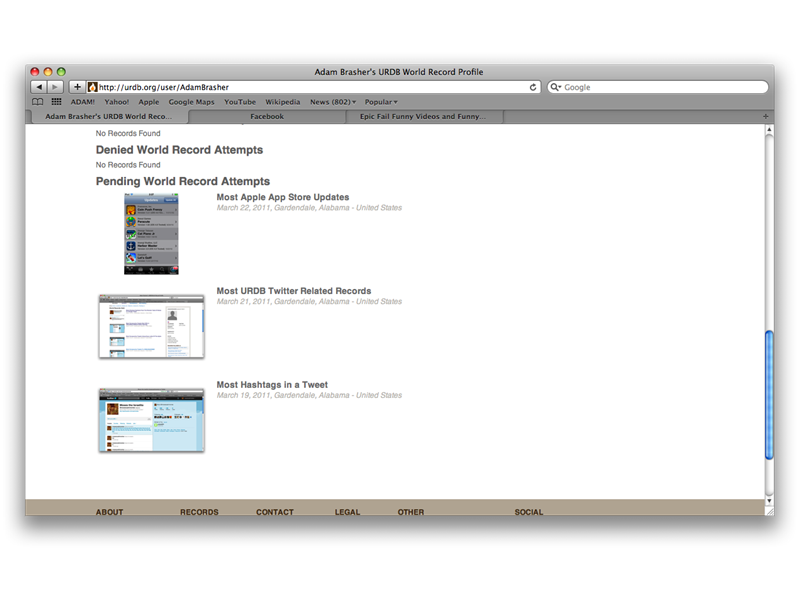800x600 pixels.
Task: Expand the Popular bookmarks dropdown
Action: pyautogui.click(x=381, y=102)
